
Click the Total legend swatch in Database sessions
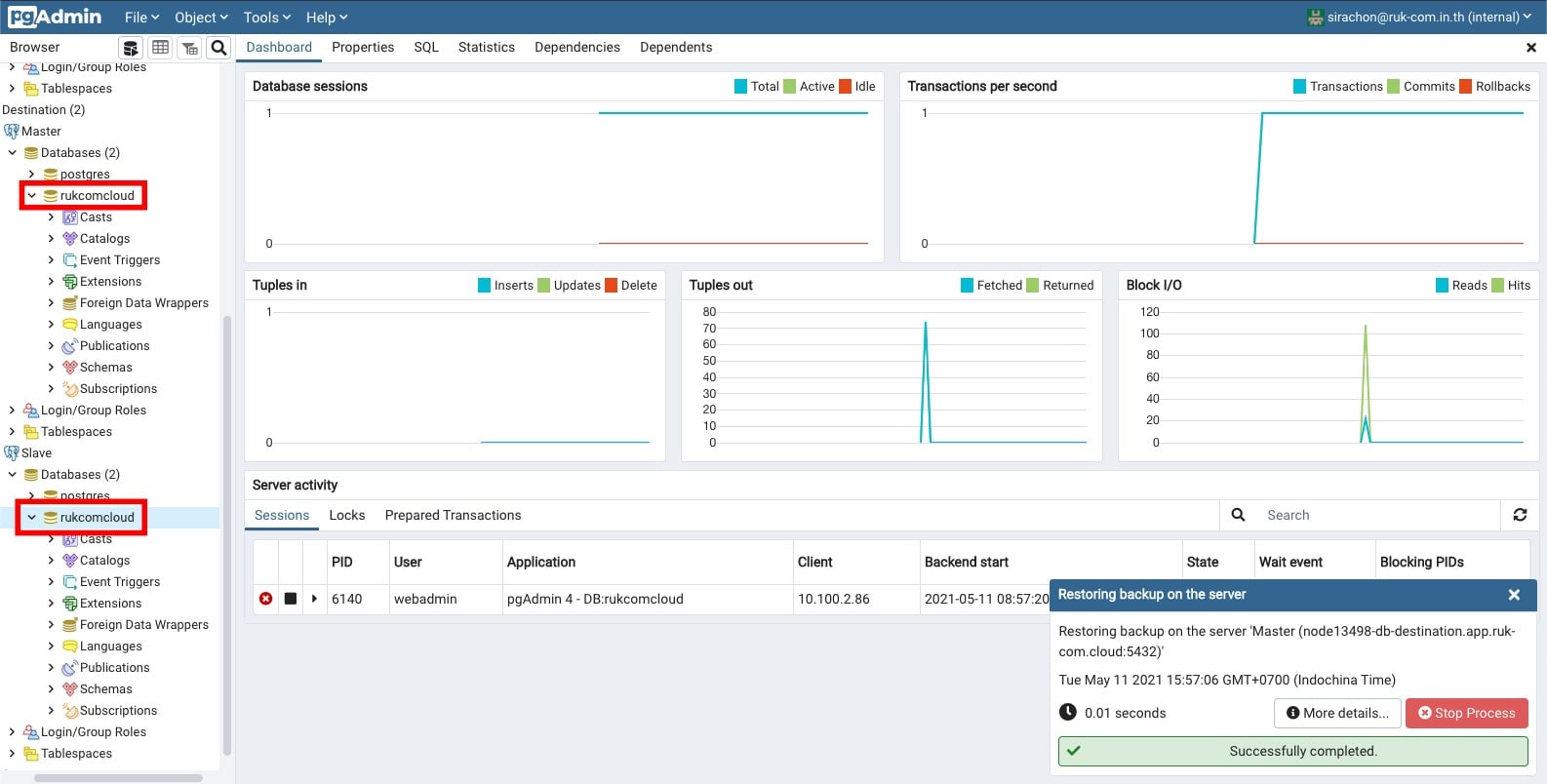point(740,86)
